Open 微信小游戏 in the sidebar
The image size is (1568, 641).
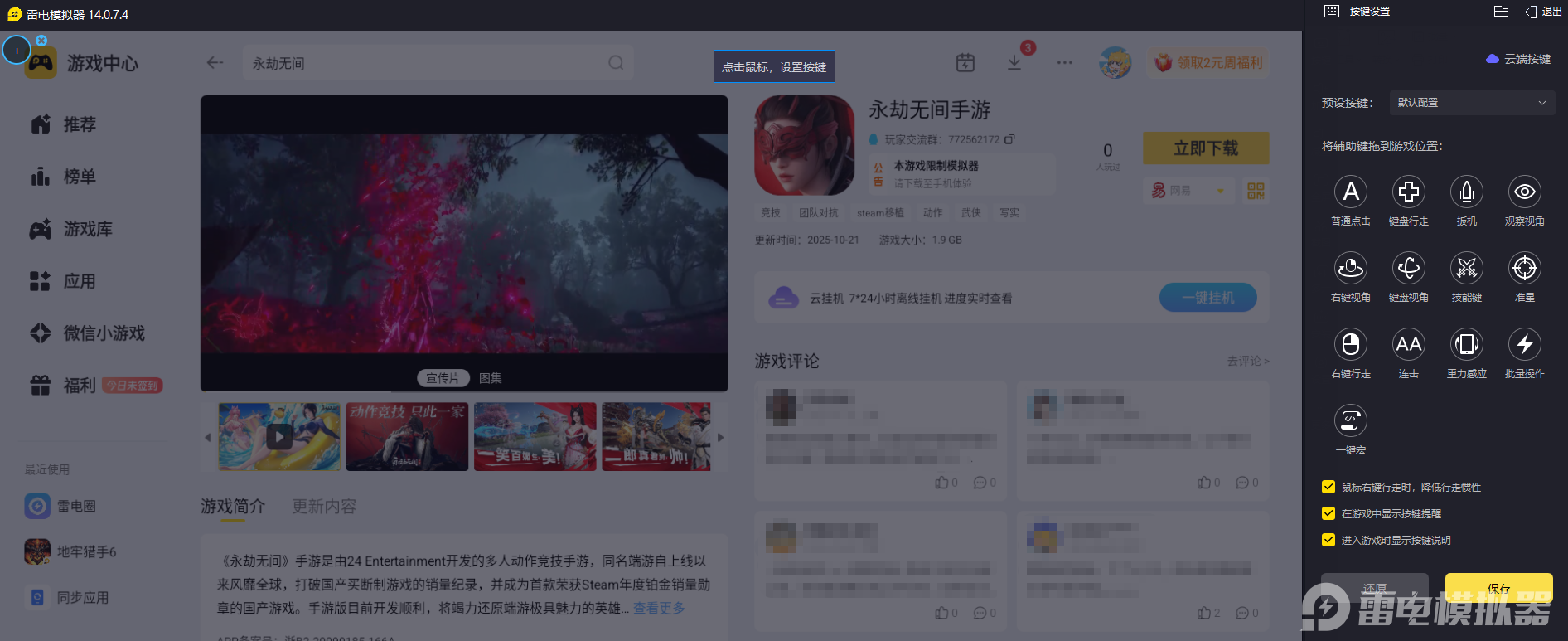(87, 333)
